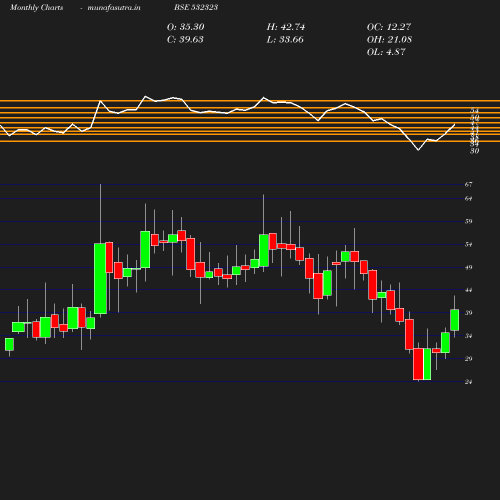
Task: Click the price axis label '29'
Action: (x=469, y=359)
